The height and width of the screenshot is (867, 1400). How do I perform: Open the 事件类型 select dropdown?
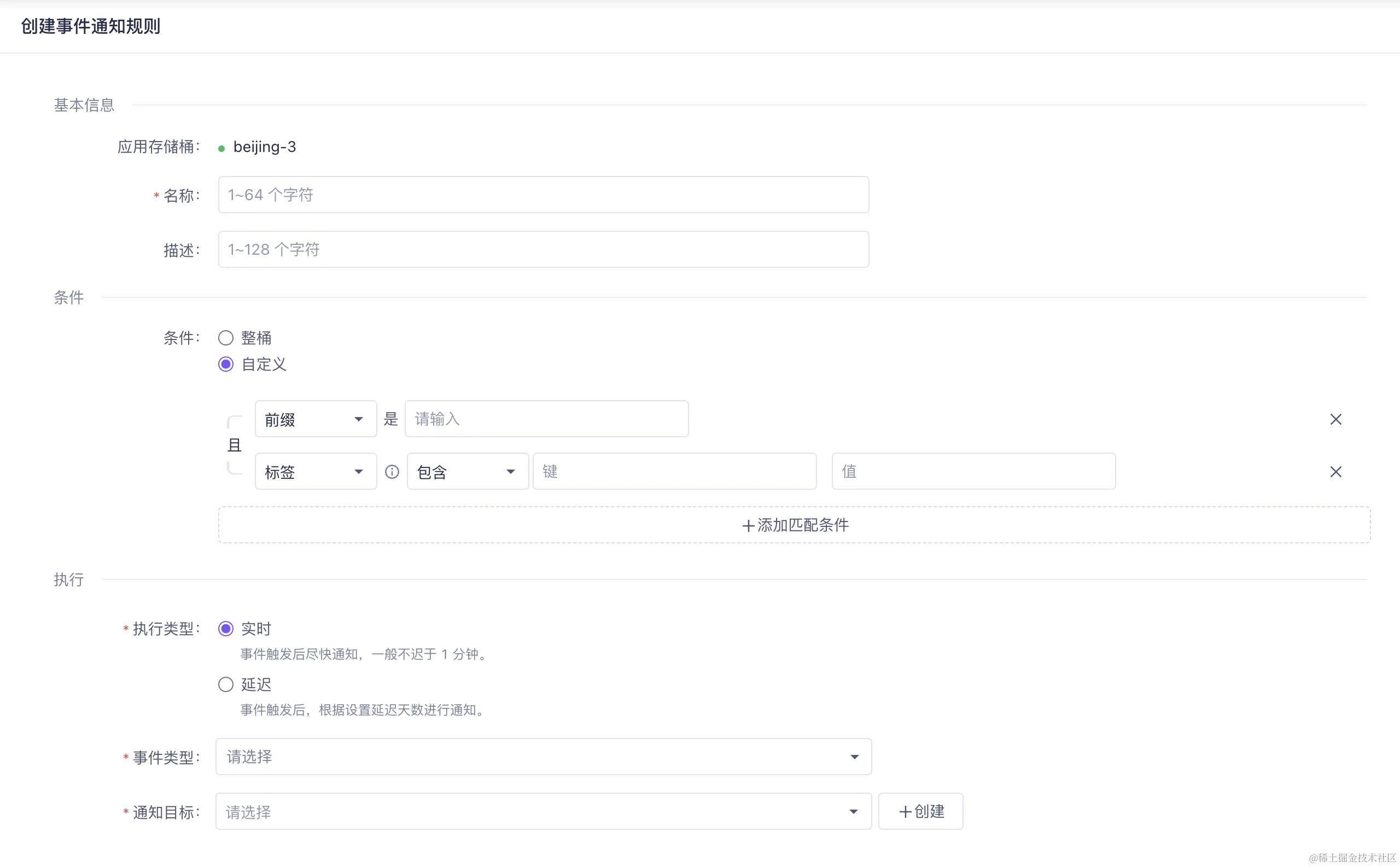(542, 757)
